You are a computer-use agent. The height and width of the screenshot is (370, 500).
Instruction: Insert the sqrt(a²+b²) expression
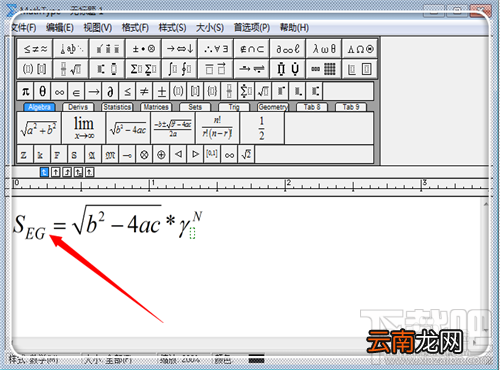(39, 128)
